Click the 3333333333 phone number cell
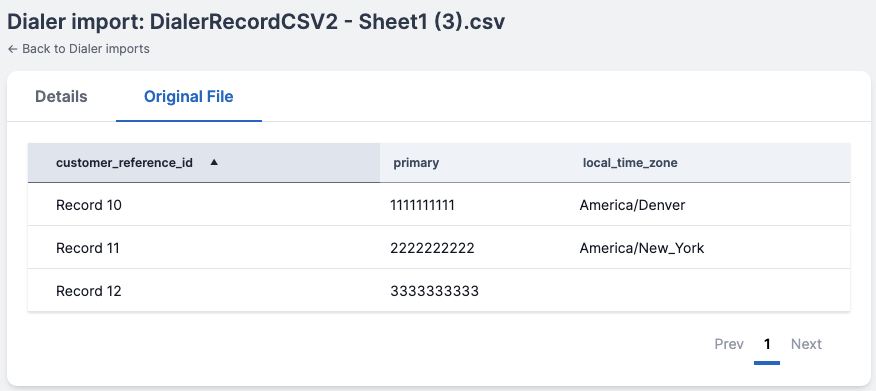 pyautogui.click(x=435, y=291)
